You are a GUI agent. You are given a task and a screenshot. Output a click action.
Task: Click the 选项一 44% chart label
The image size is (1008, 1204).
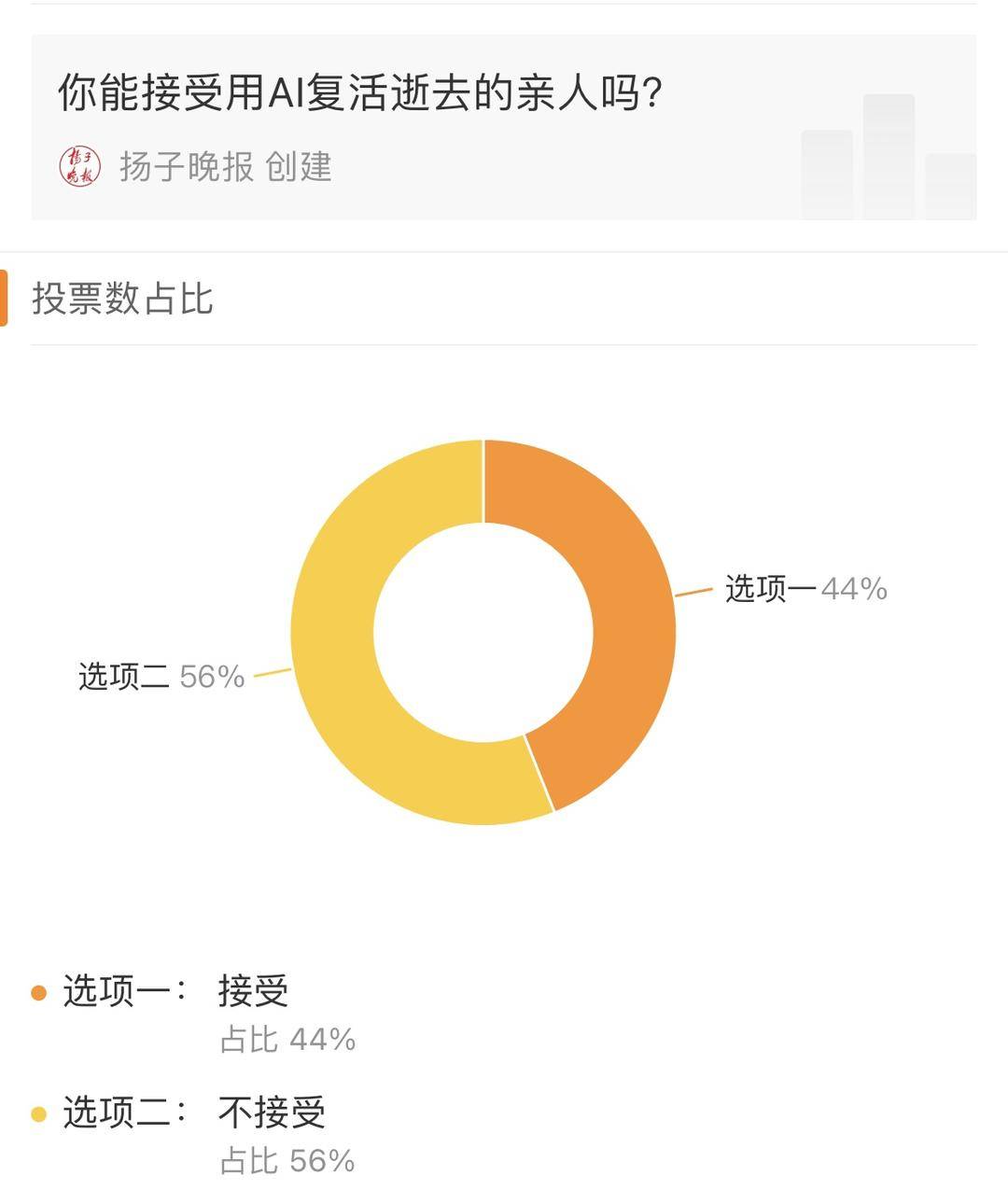pos(805,589)
